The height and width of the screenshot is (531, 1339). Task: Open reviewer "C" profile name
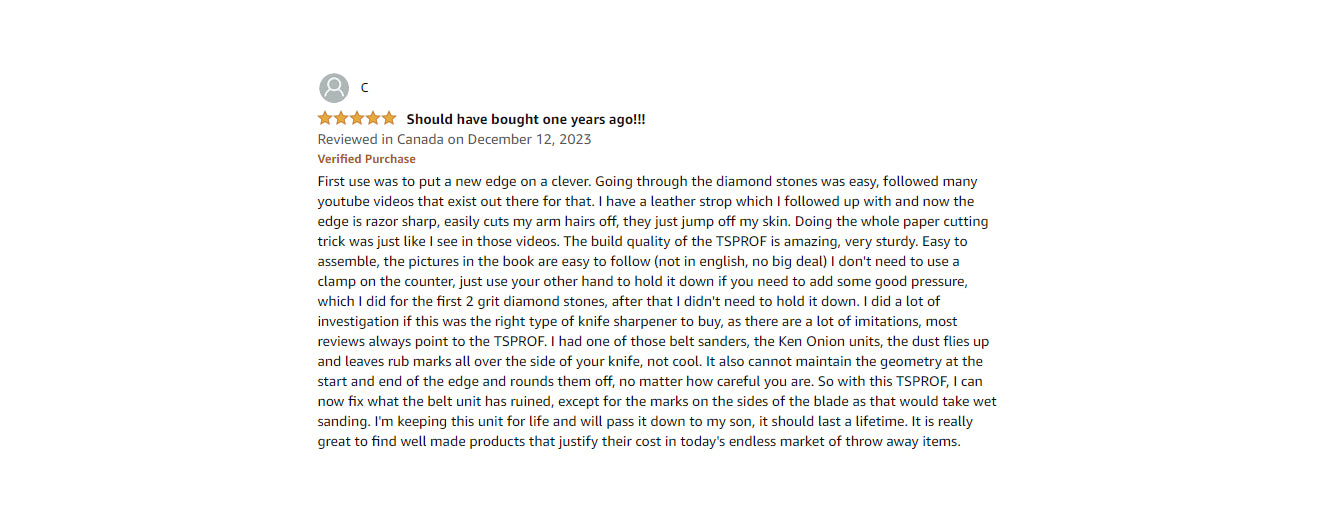365,88
